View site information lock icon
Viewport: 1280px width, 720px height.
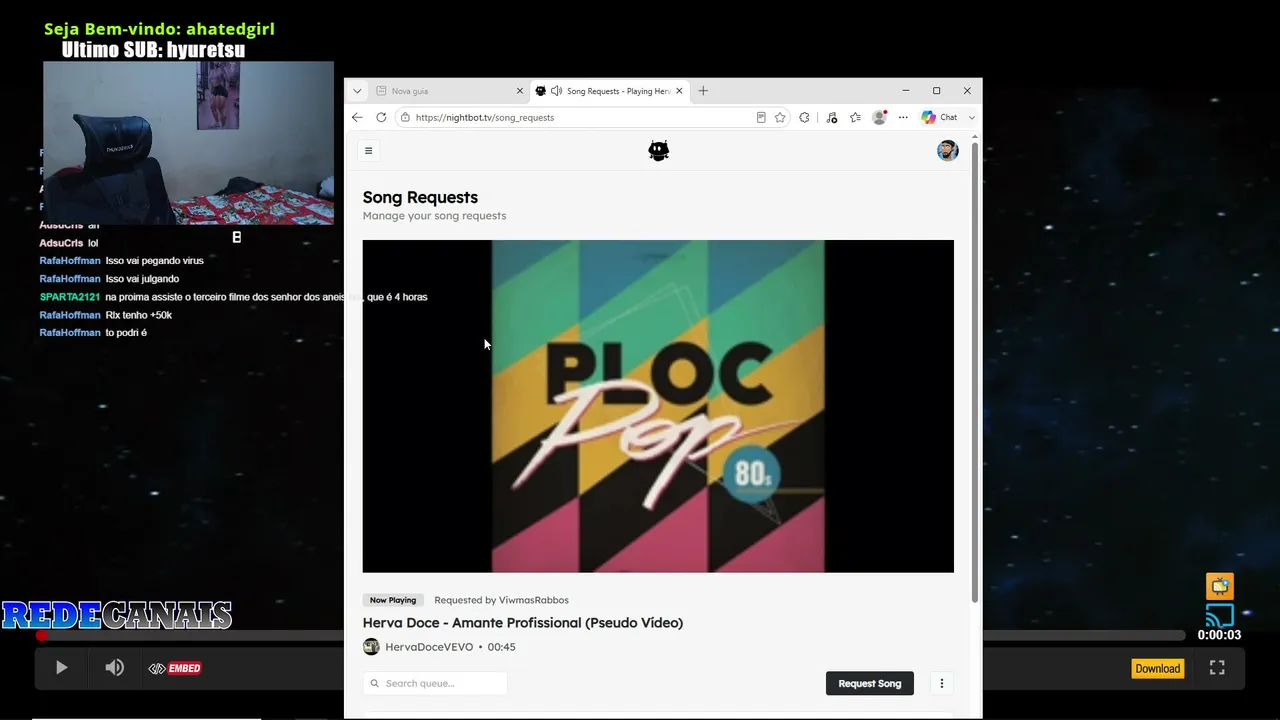pyautogui.click(x=405, y=117)
